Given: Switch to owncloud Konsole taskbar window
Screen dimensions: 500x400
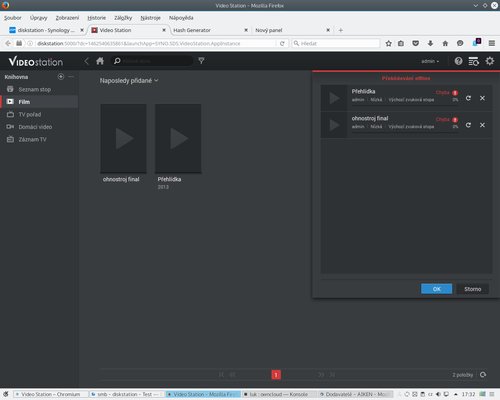Looking at the screenshot, I should pyautogui.click(x=279, y=394).
